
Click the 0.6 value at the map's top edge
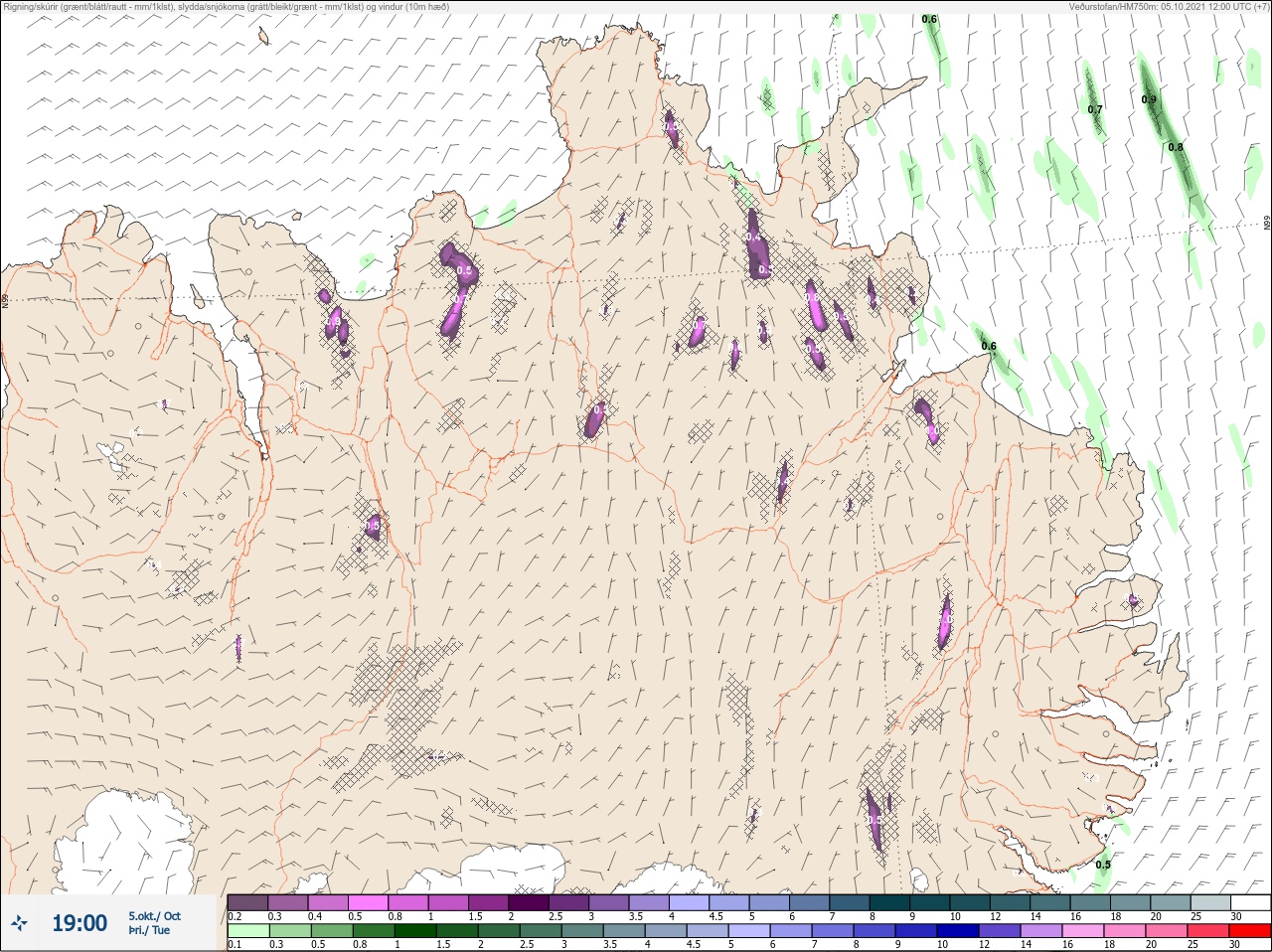click(x=929, y=20)
